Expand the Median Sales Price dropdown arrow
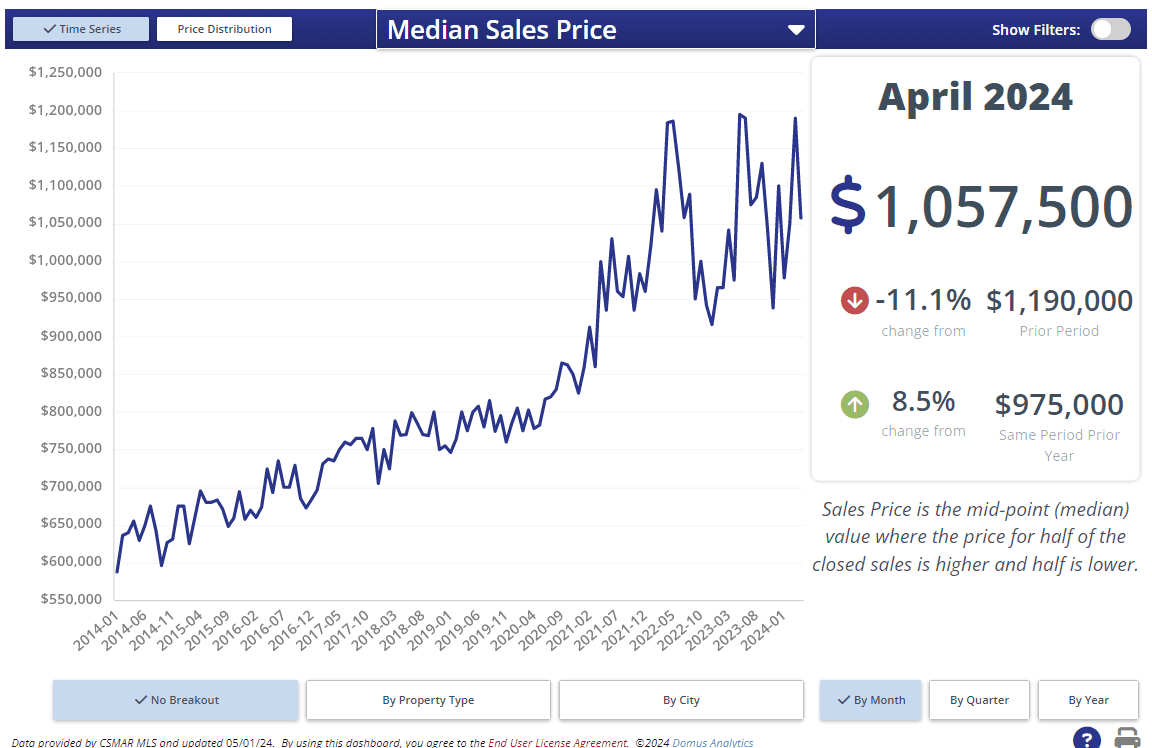This screenshot has height=748, width=1152. pos(796,30)
